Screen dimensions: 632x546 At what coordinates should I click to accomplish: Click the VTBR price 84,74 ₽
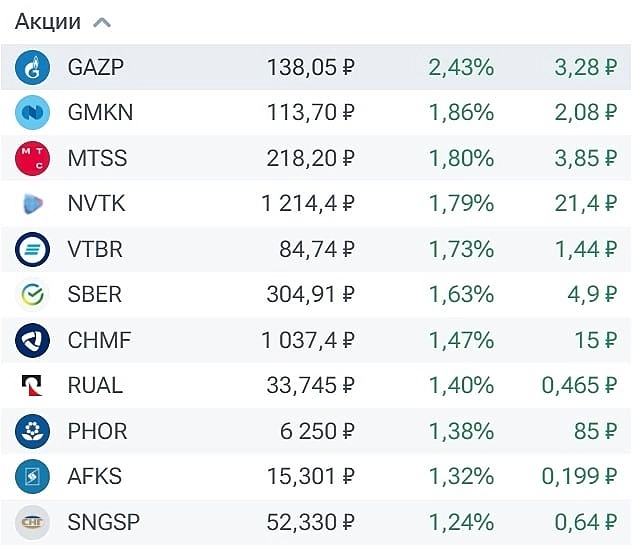tap(317, 249)
